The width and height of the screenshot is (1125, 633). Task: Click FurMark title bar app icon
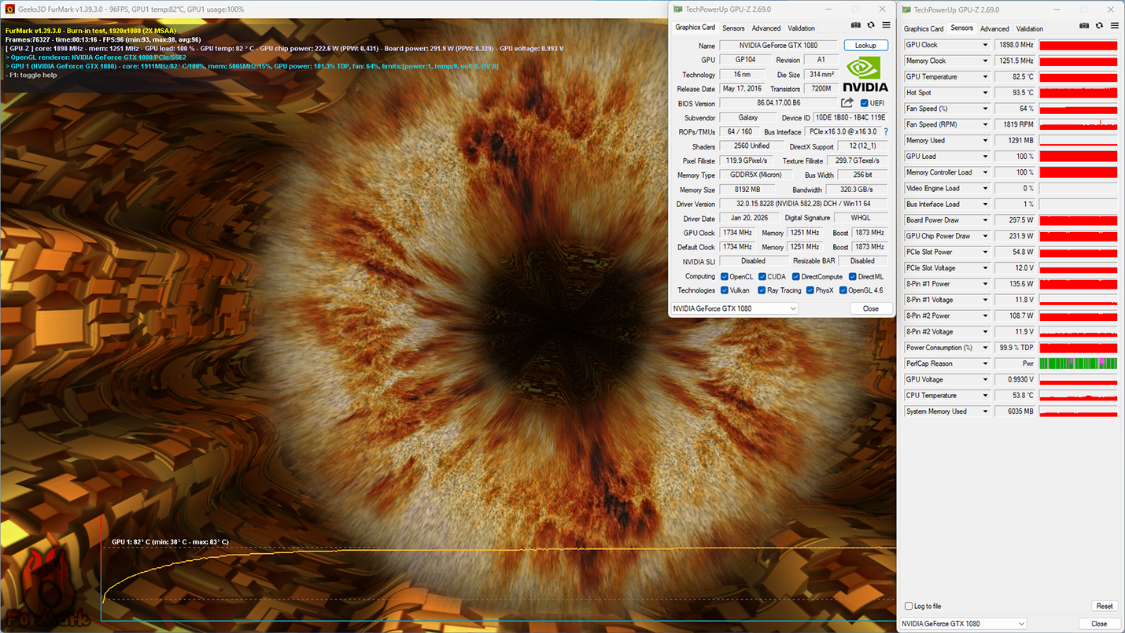(x=9, y=9)
